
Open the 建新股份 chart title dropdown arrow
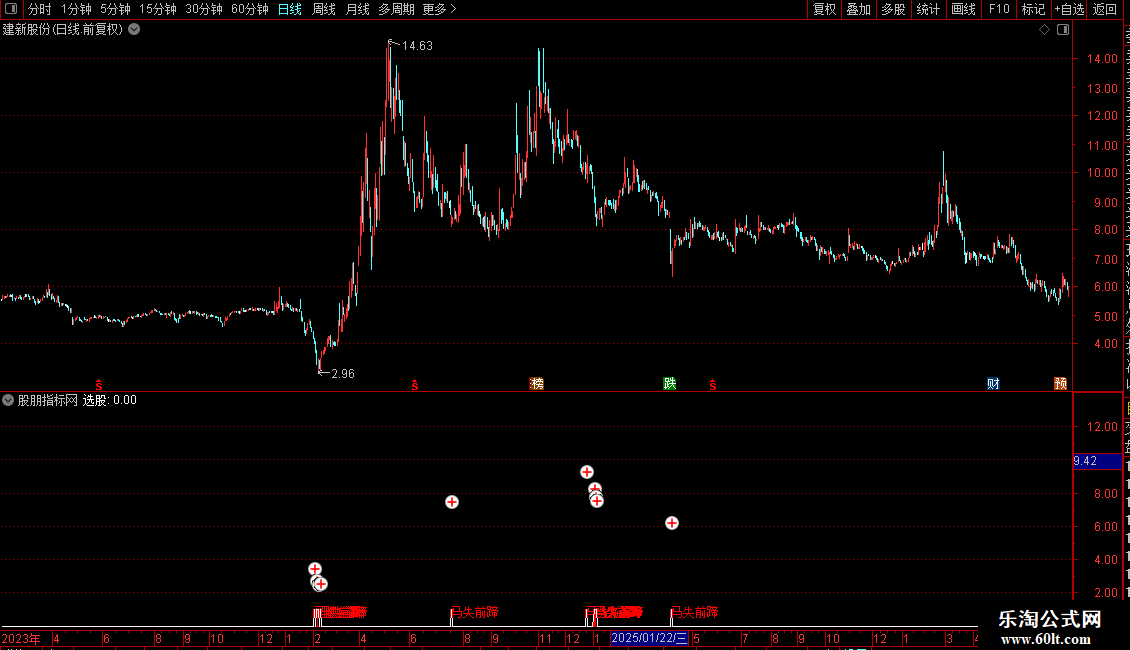134,30
